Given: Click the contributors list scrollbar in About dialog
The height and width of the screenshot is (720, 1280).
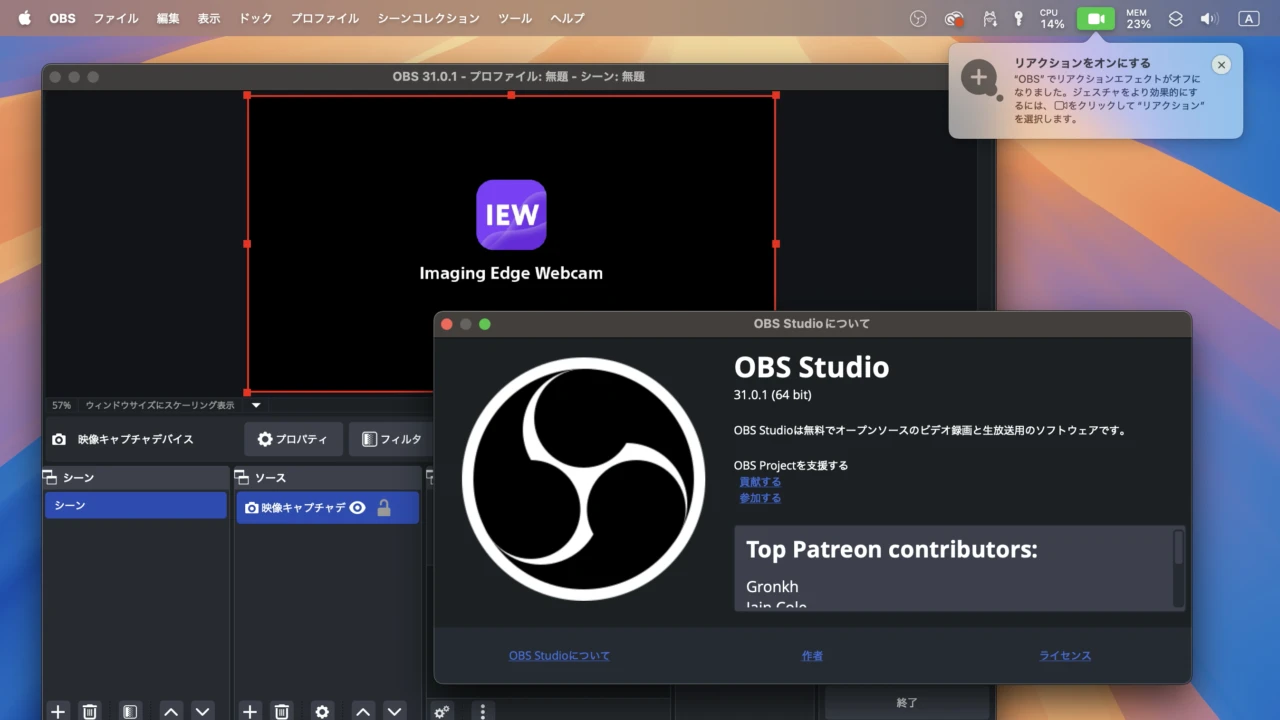Looking at the screenshot, I should [1178, 550].
